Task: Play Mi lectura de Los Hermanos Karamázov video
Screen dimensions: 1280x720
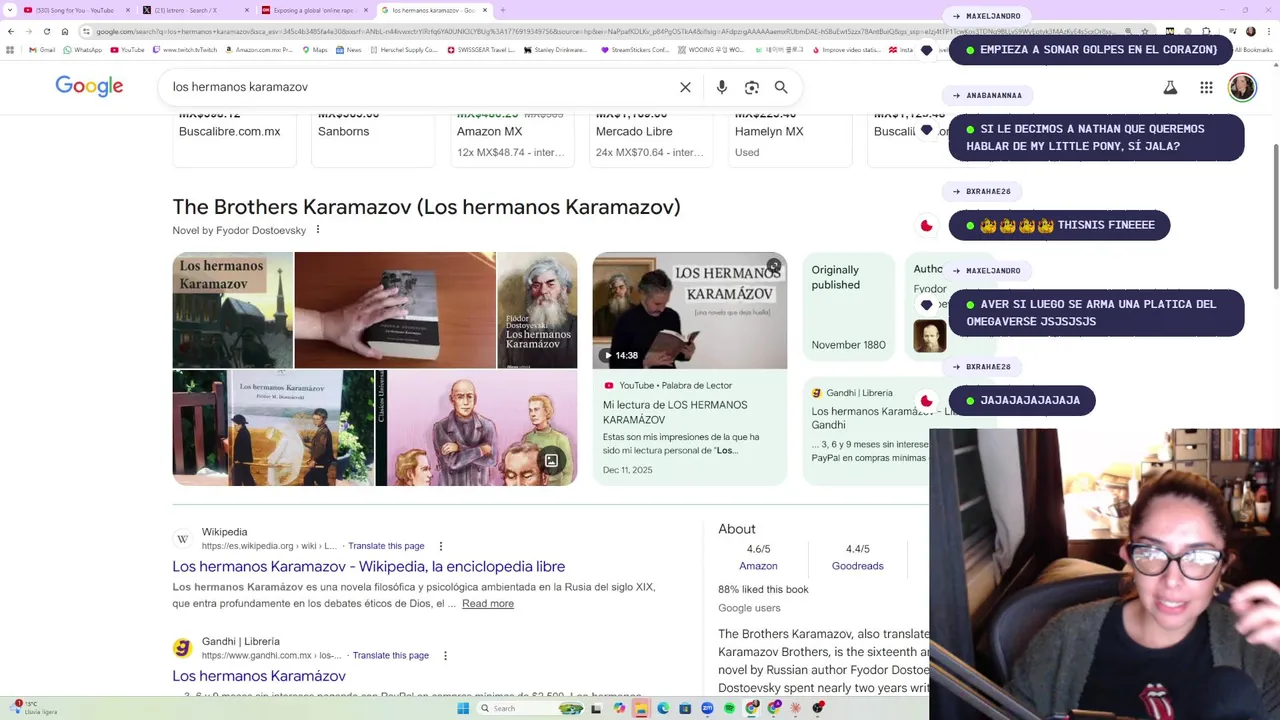Action: [690, 310]
